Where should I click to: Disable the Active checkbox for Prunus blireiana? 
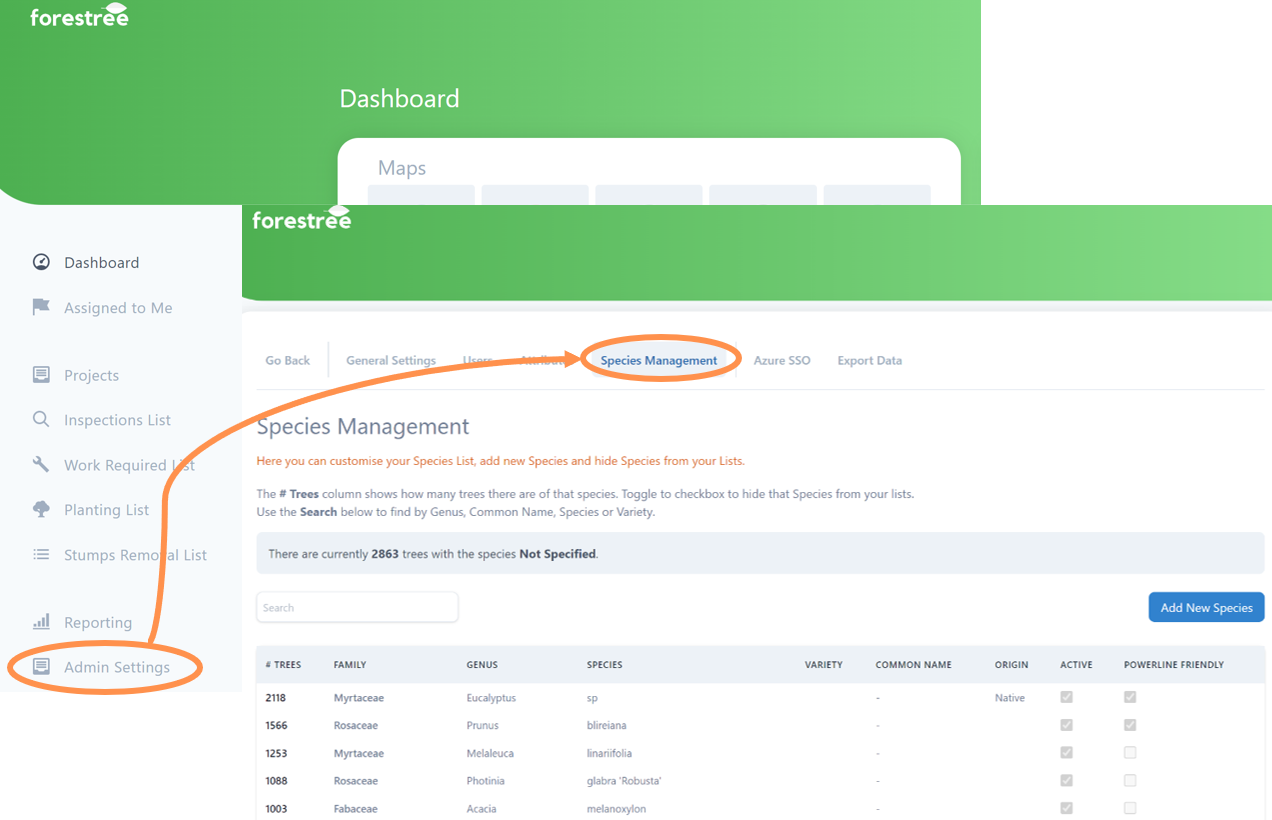[x=1067, y=725]
